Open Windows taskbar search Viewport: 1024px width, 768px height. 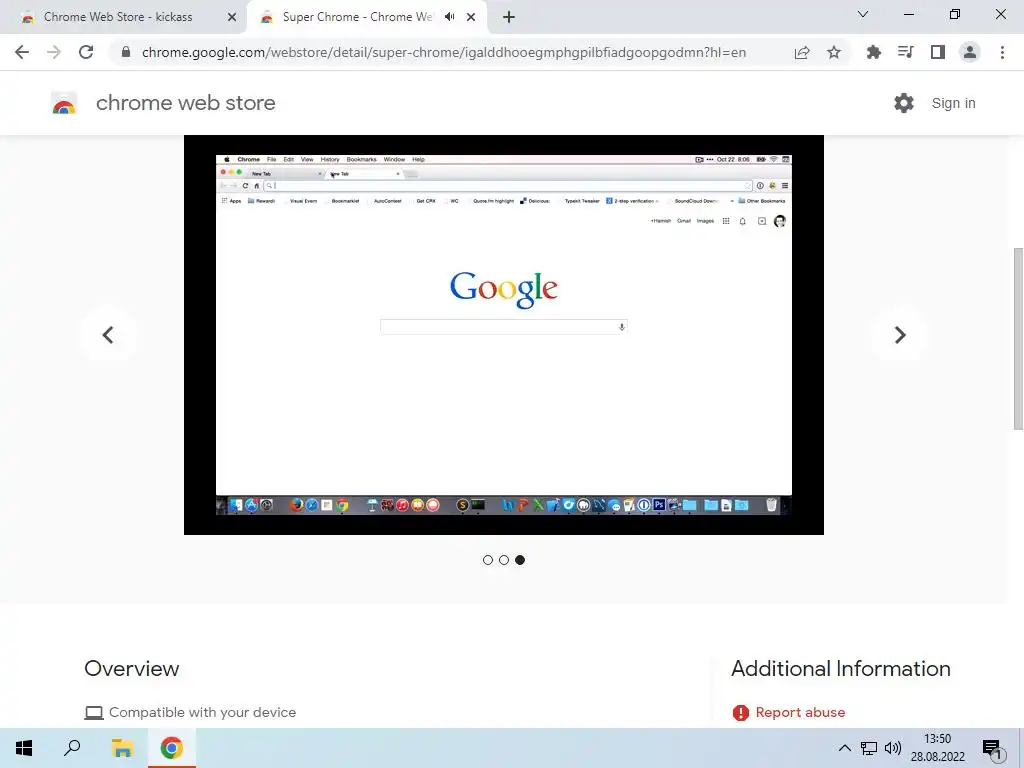point(72,748)
